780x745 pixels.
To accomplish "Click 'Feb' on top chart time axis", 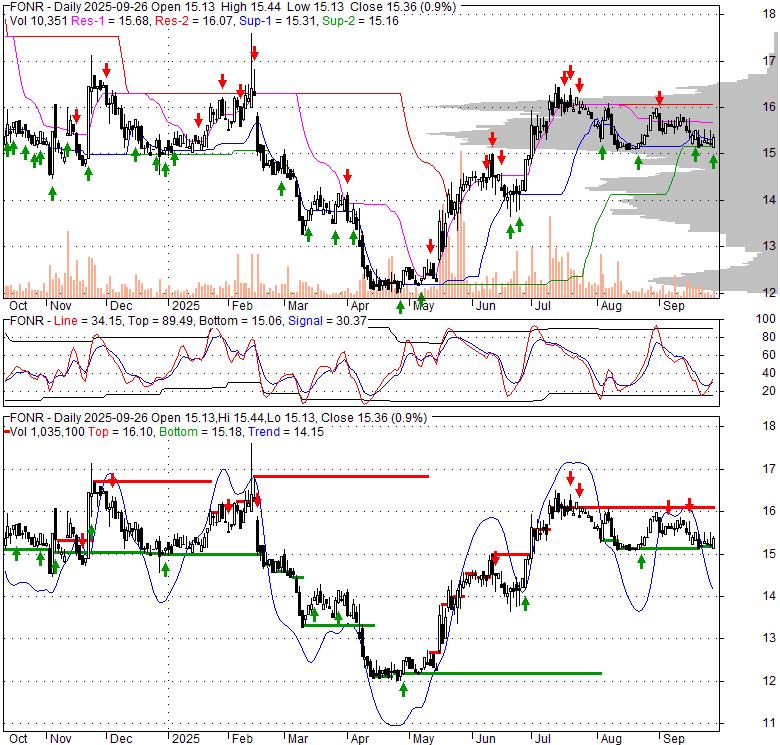I will pos(242,306).
